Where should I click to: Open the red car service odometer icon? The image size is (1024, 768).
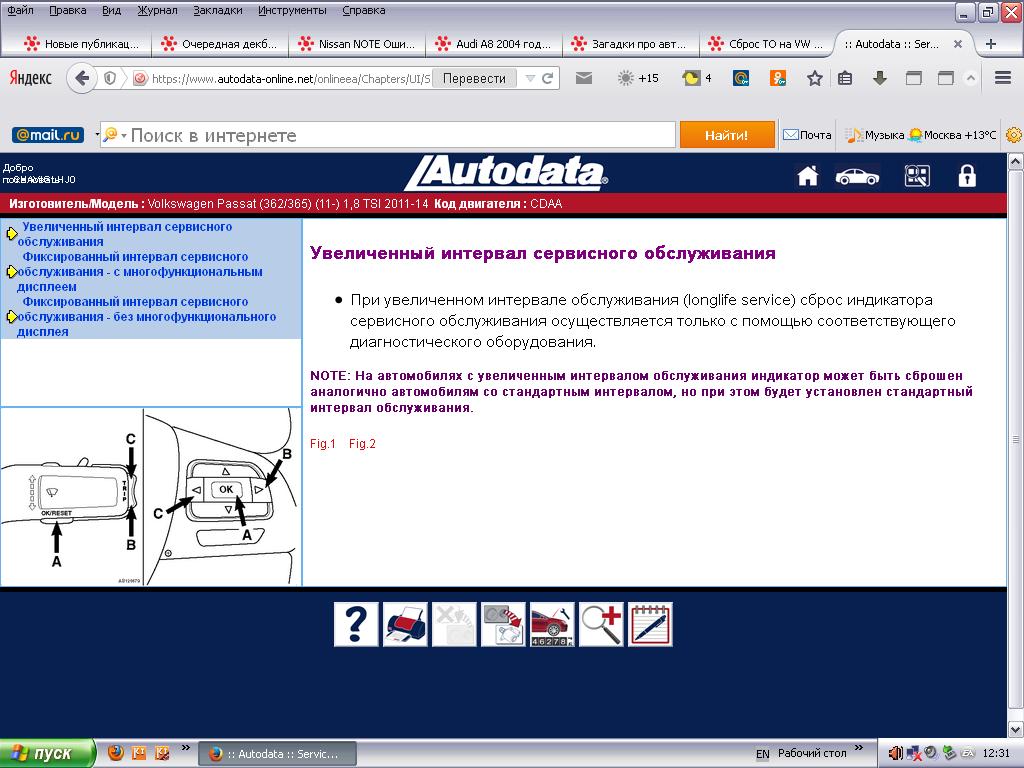pyautogui.click(x=552, y=624)
